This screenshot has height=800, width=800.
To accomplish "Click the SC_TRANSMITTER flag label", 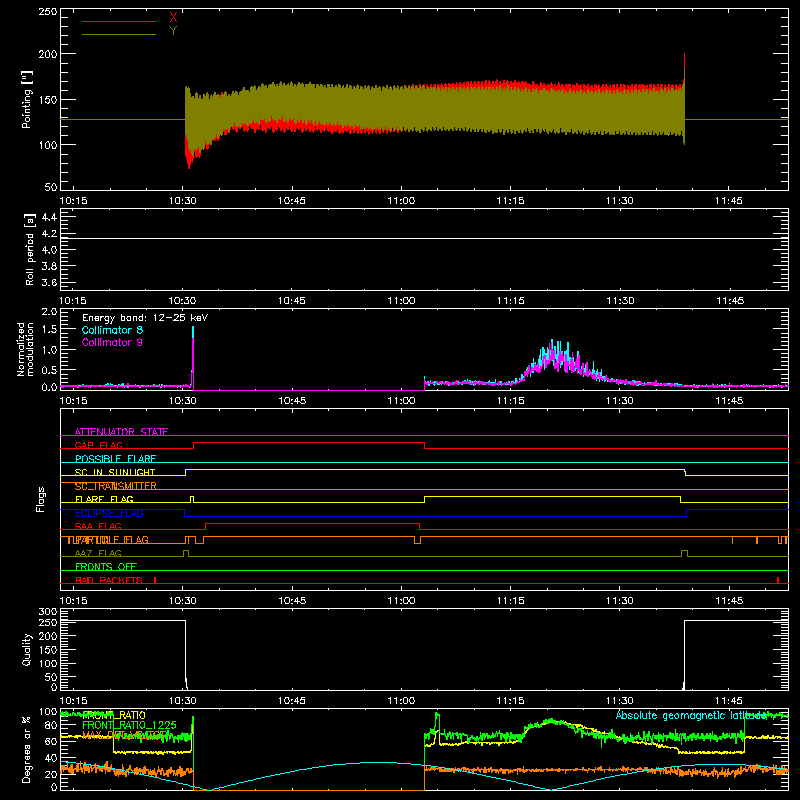I will pyautogui.click(x=116, y=486).
